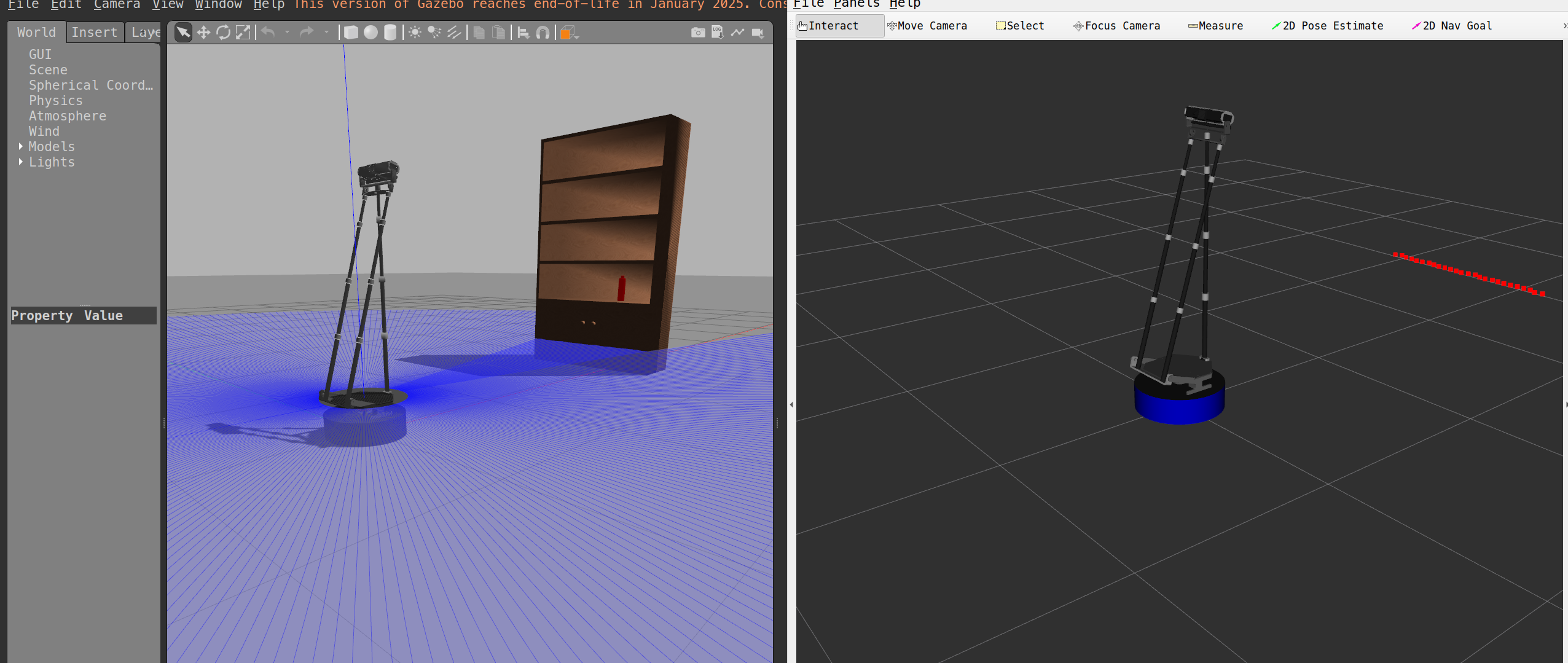This screenshot has width=1568, height=663.
Task: Insert a sphere shape
Action: 370,32
